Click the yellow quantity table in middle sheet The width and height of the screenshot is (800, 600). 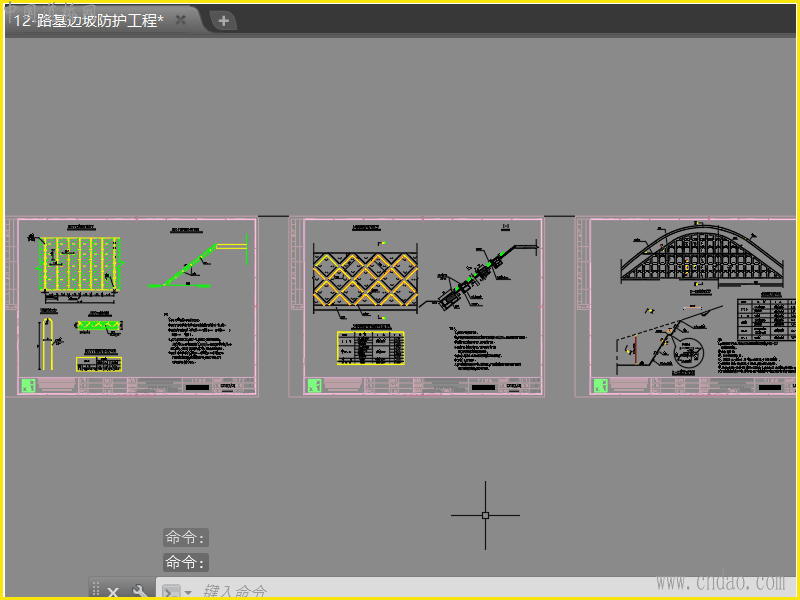(371, 347)
